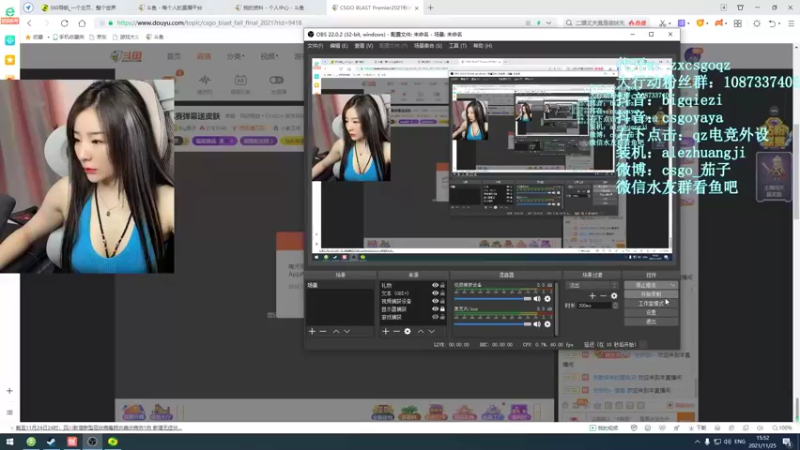The height and width of the screenshot is (450, 800).
Task: Open a new browser tab with the plus
Action: click(x=431, y=8)
